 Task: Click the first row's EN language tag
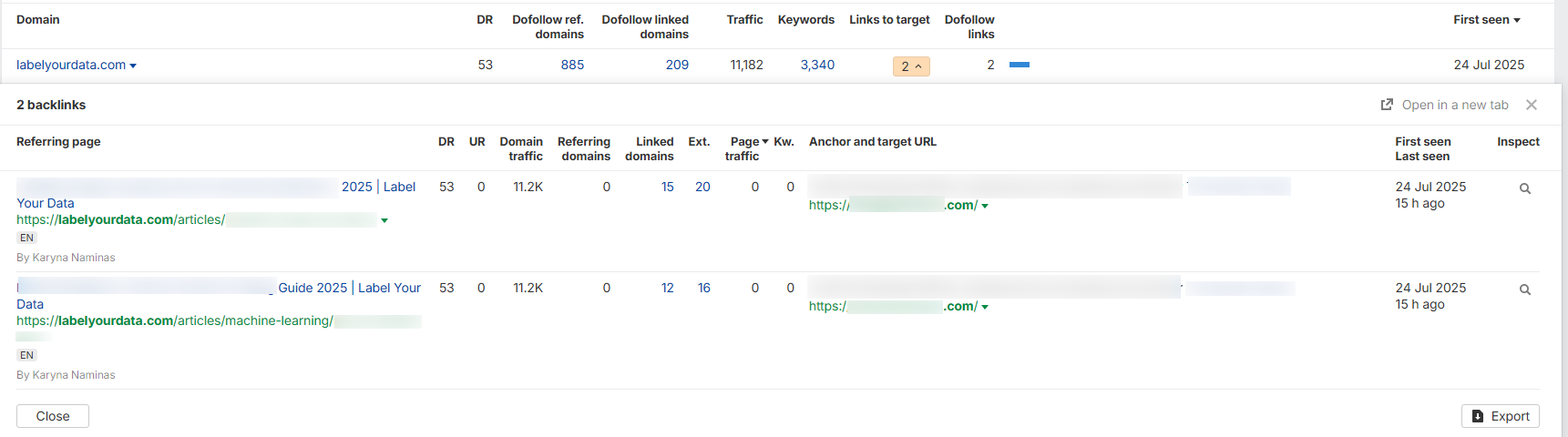click(26, 238)
